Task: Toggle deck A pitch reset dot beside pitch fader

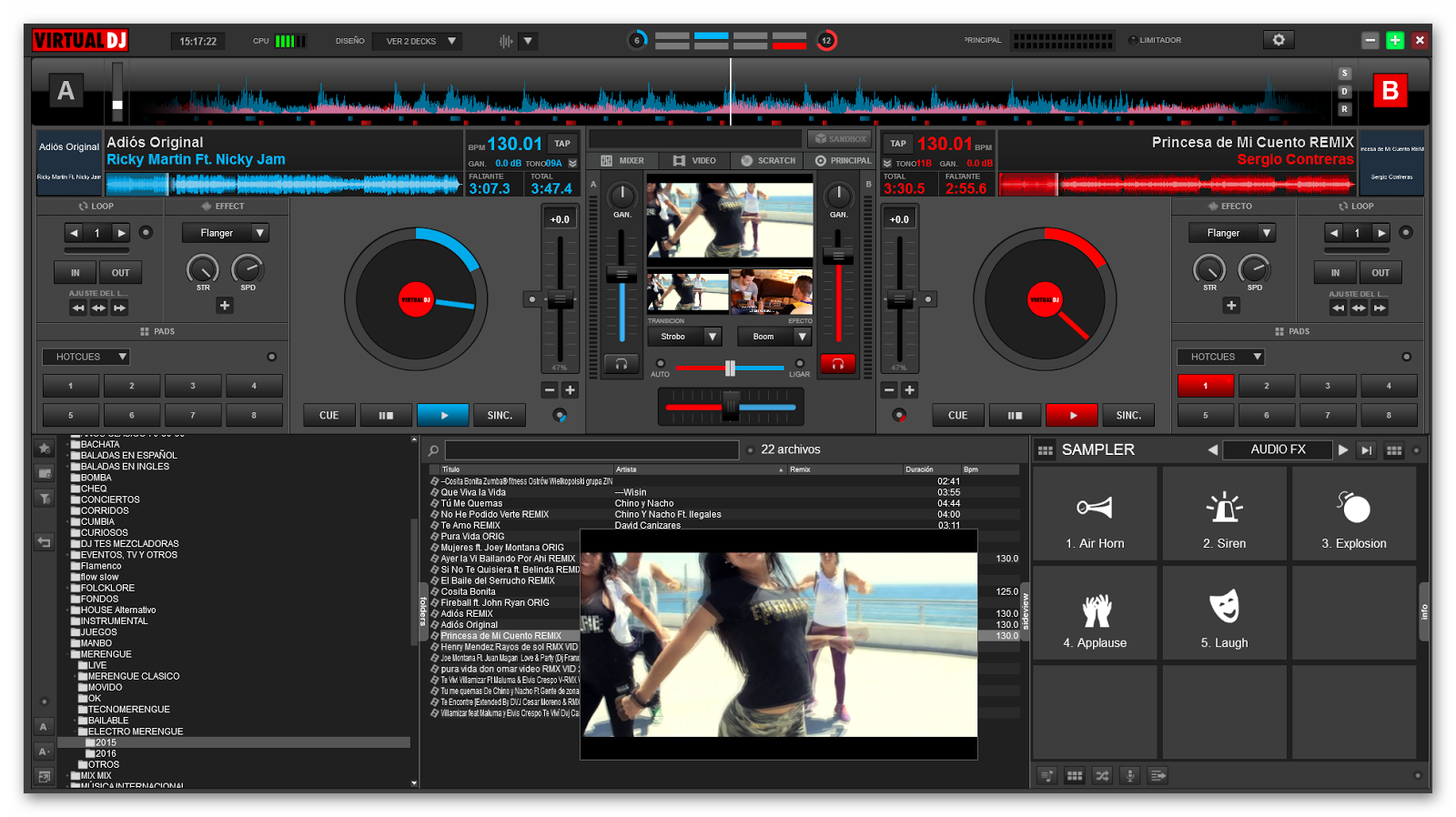Action: [x=532, y=299]
